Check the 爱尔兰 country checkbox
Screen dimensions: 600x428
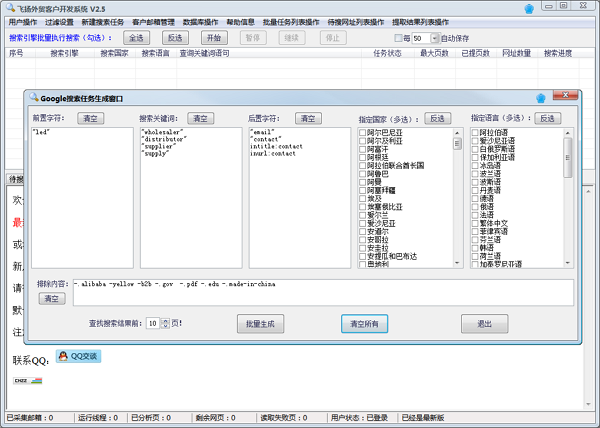362,215
